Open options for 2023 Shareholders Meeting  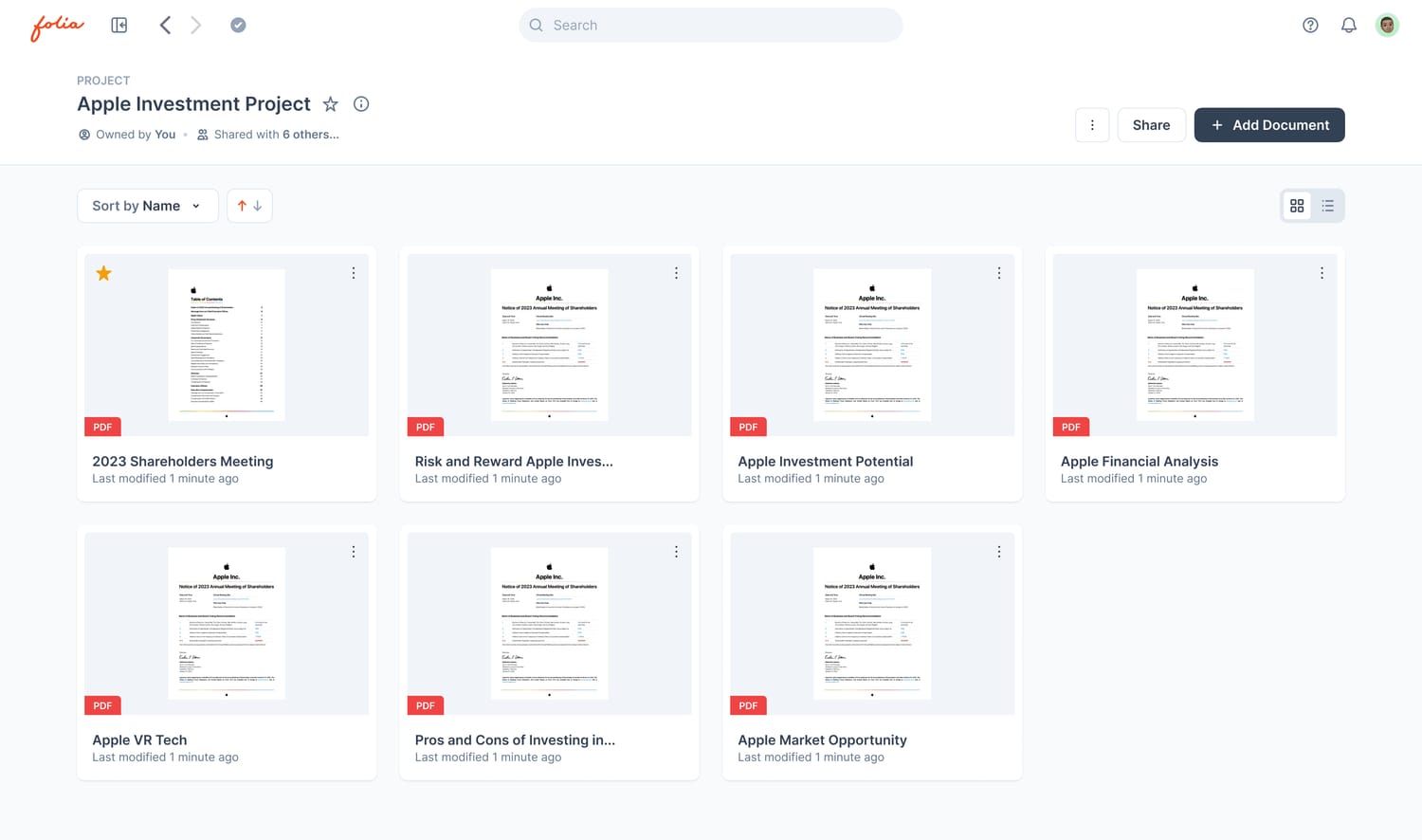354,273
